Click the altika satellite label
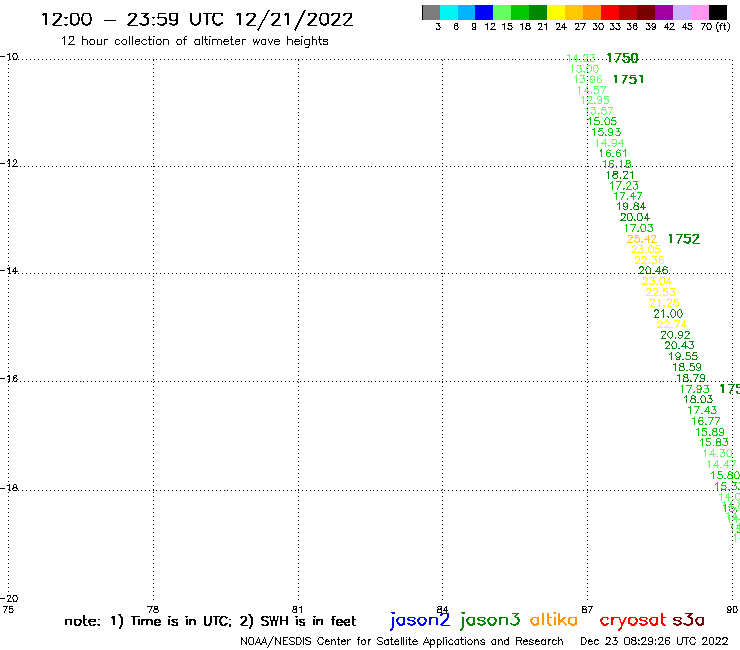 point(554,620)
